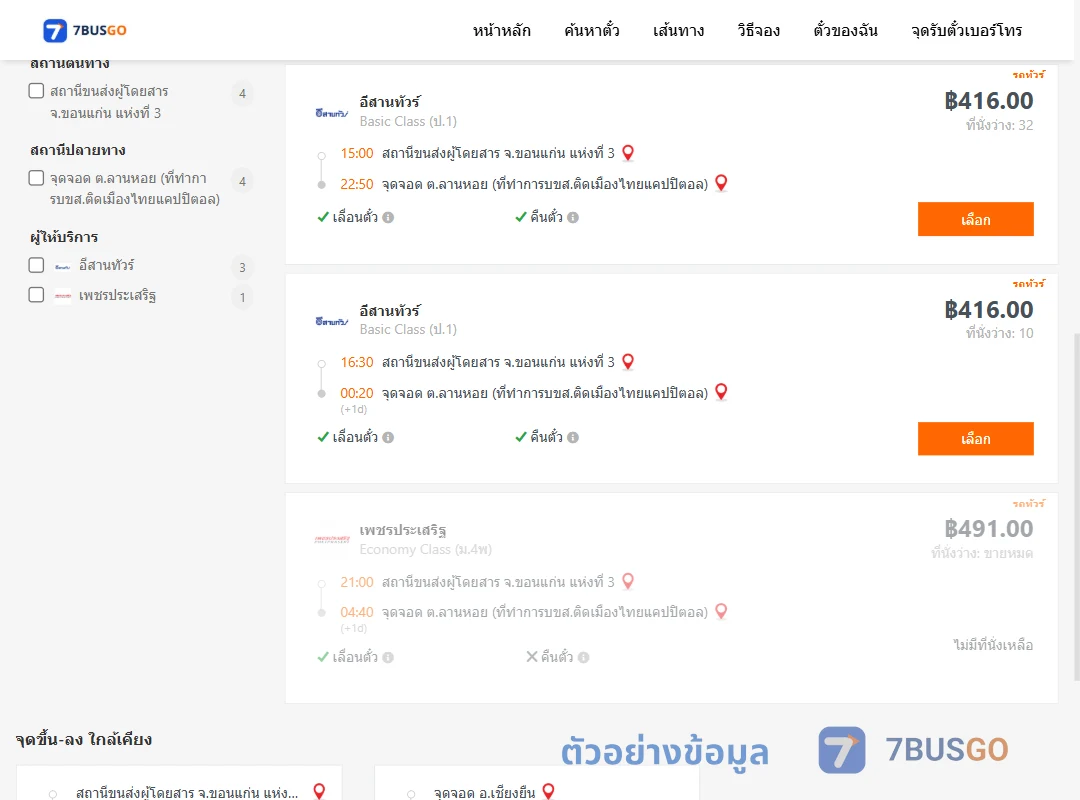Click ที่นั่งว่าง: 32 text
The image size is (1080, 800).
(x=999, y=125)
